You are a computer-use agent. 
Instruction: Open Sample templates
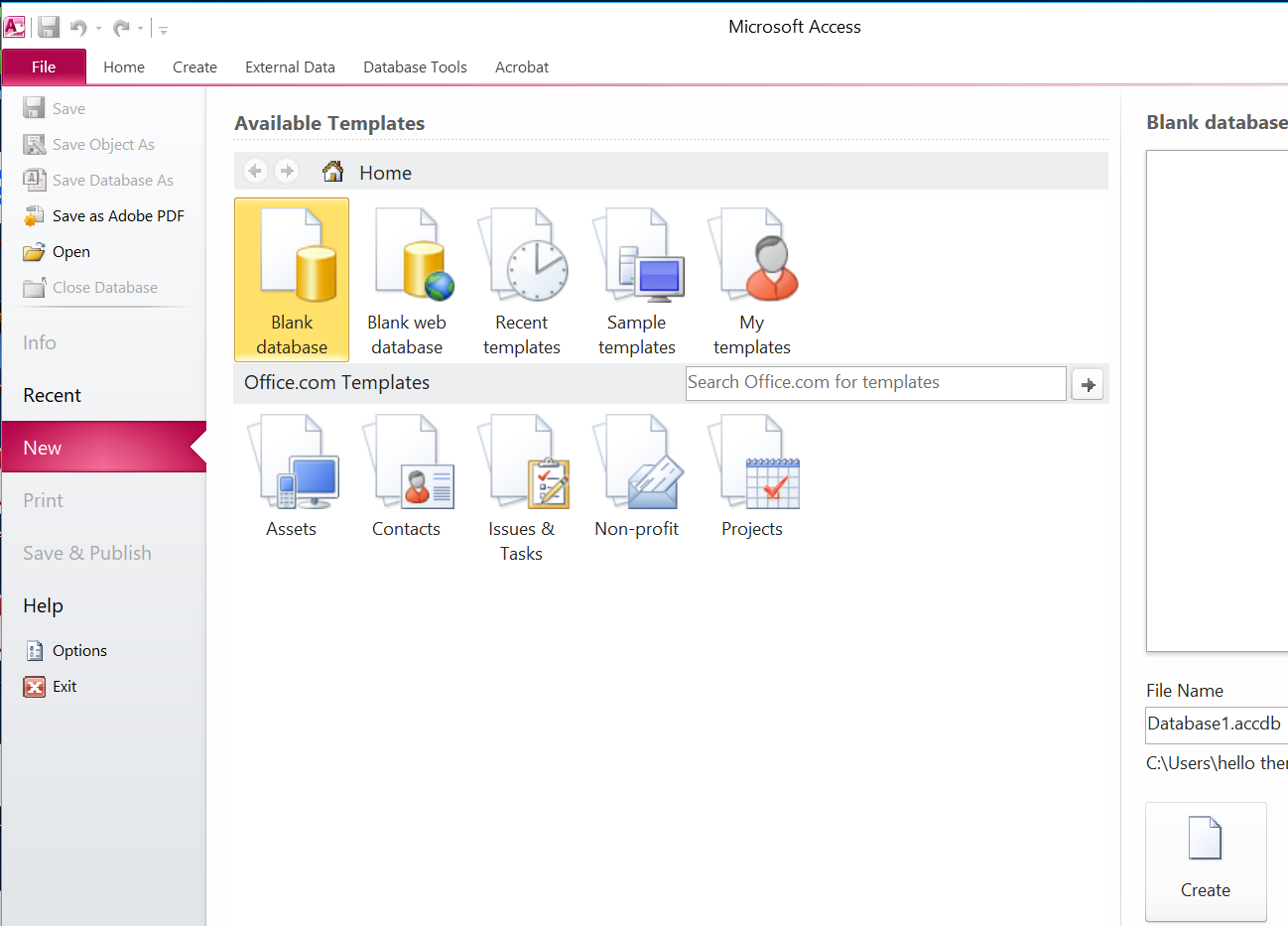point(637,280)
